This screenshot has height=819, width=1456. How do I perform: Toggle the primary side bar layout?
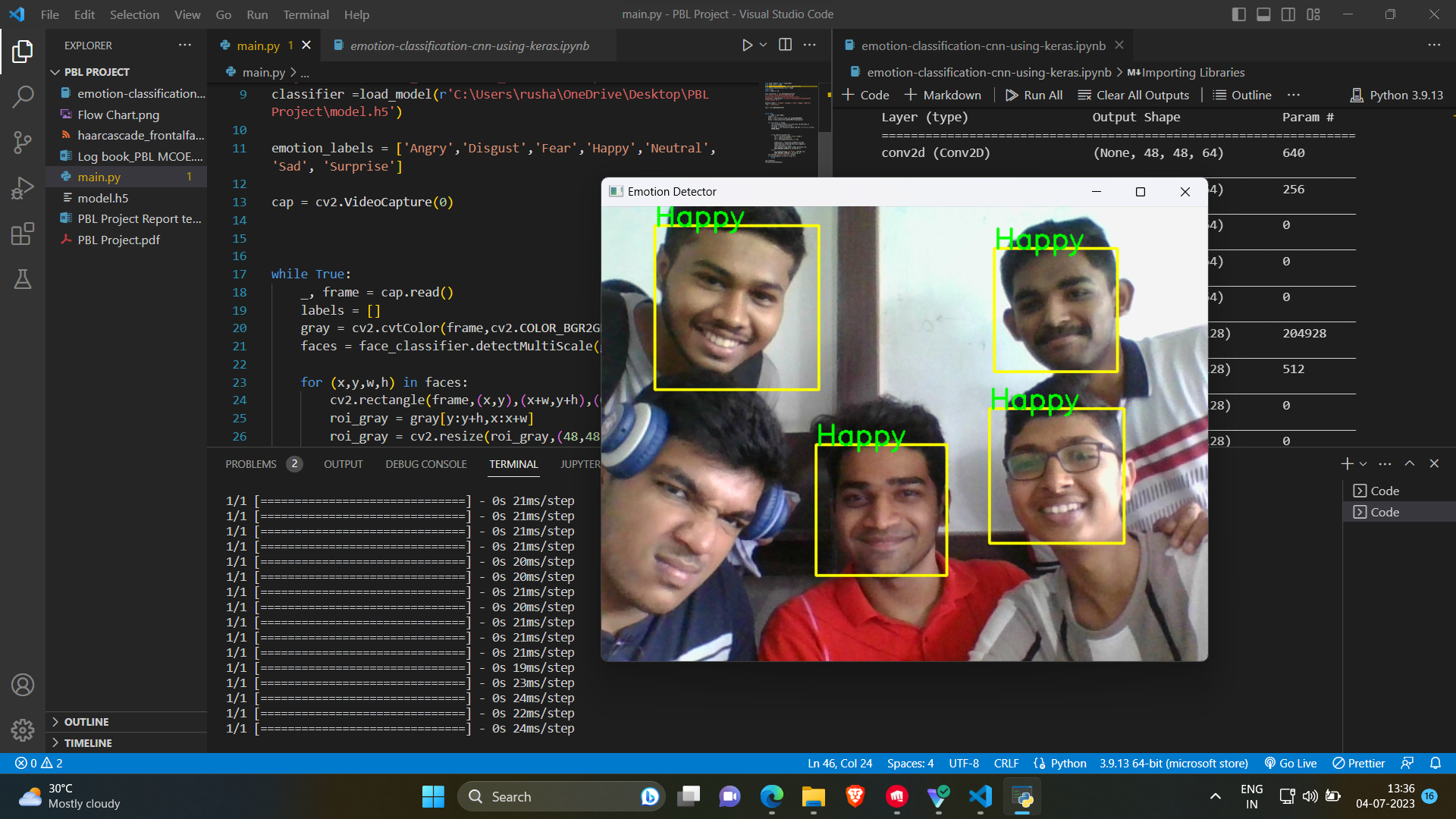point(1239,14)
